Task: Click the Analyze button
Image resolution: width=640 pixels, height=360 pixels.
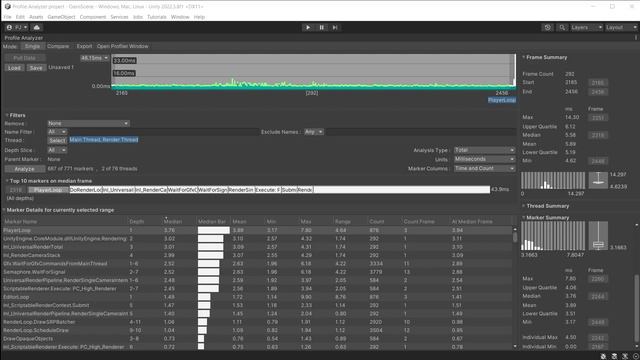Action: (24, 169)
